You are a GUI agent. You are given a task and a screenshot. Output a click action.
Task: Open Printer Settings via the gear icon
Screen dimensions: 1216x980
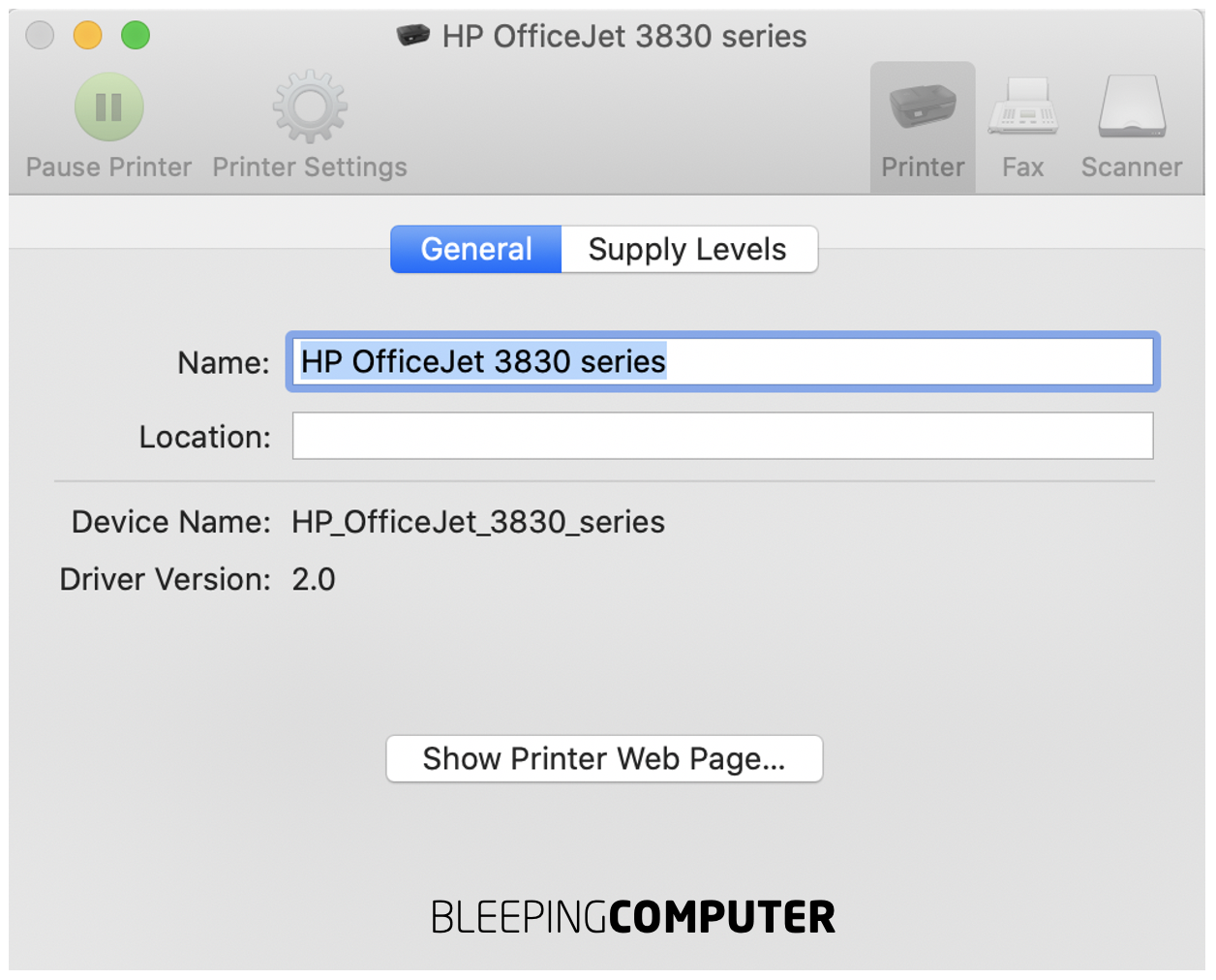[308, 107]
